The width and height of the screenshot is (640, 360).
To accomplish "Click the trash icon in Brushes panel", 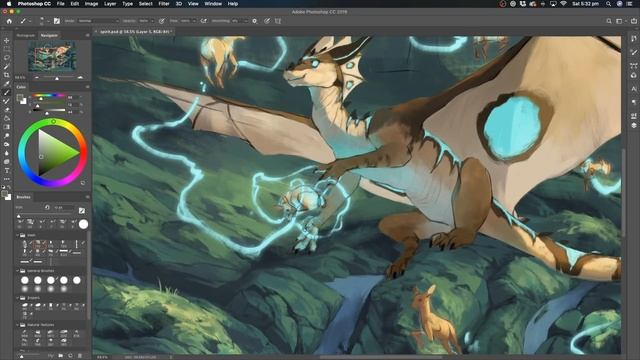I will 80,356.
